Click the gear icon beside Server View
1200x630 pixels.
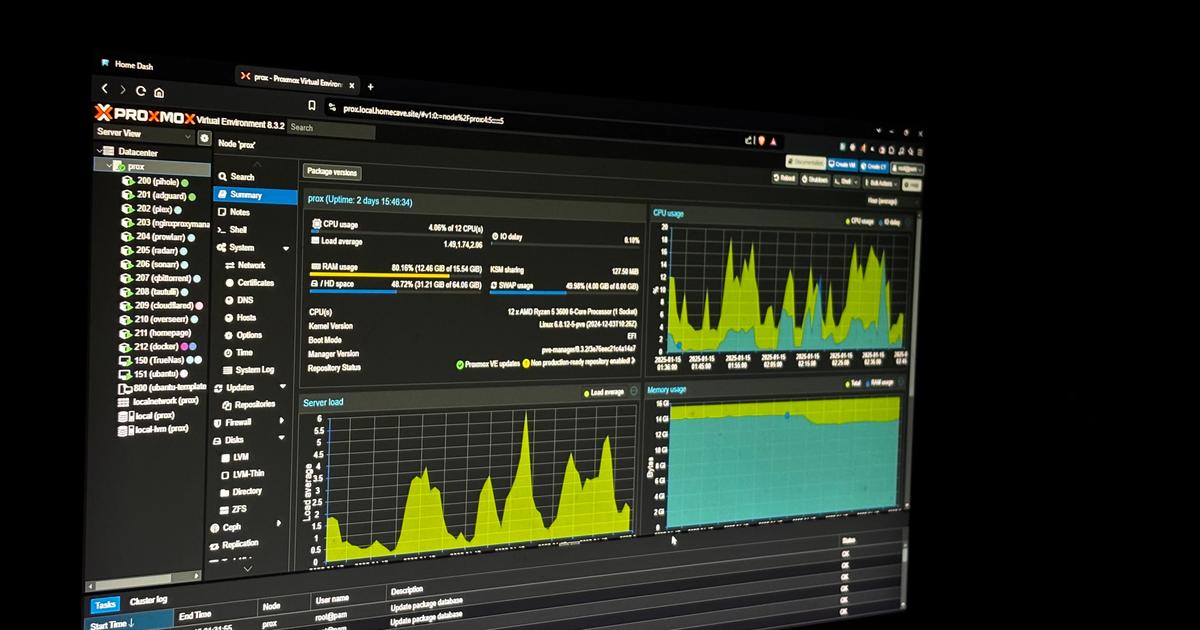(x=204, y=138)
